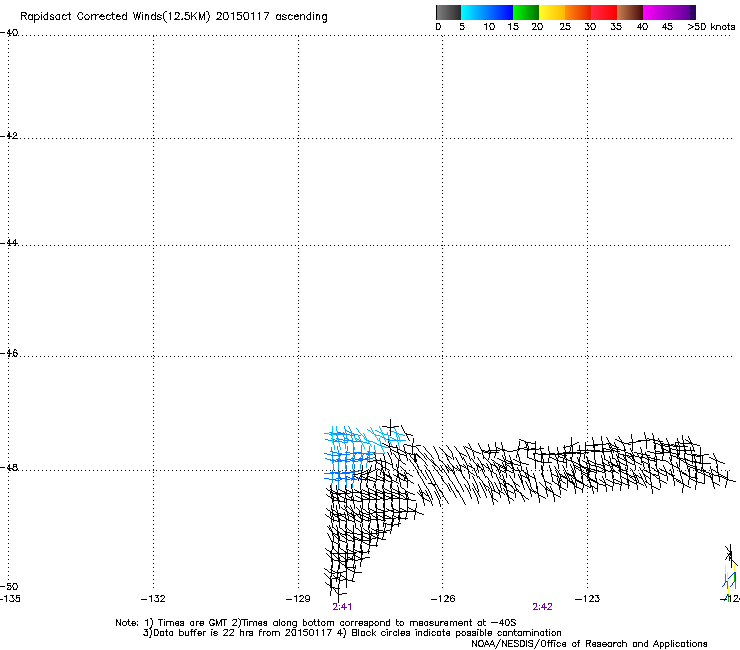Click the '-50' latitude axis label
The image size is (740, 650).
pyautogui.click(x=9, y=586)
